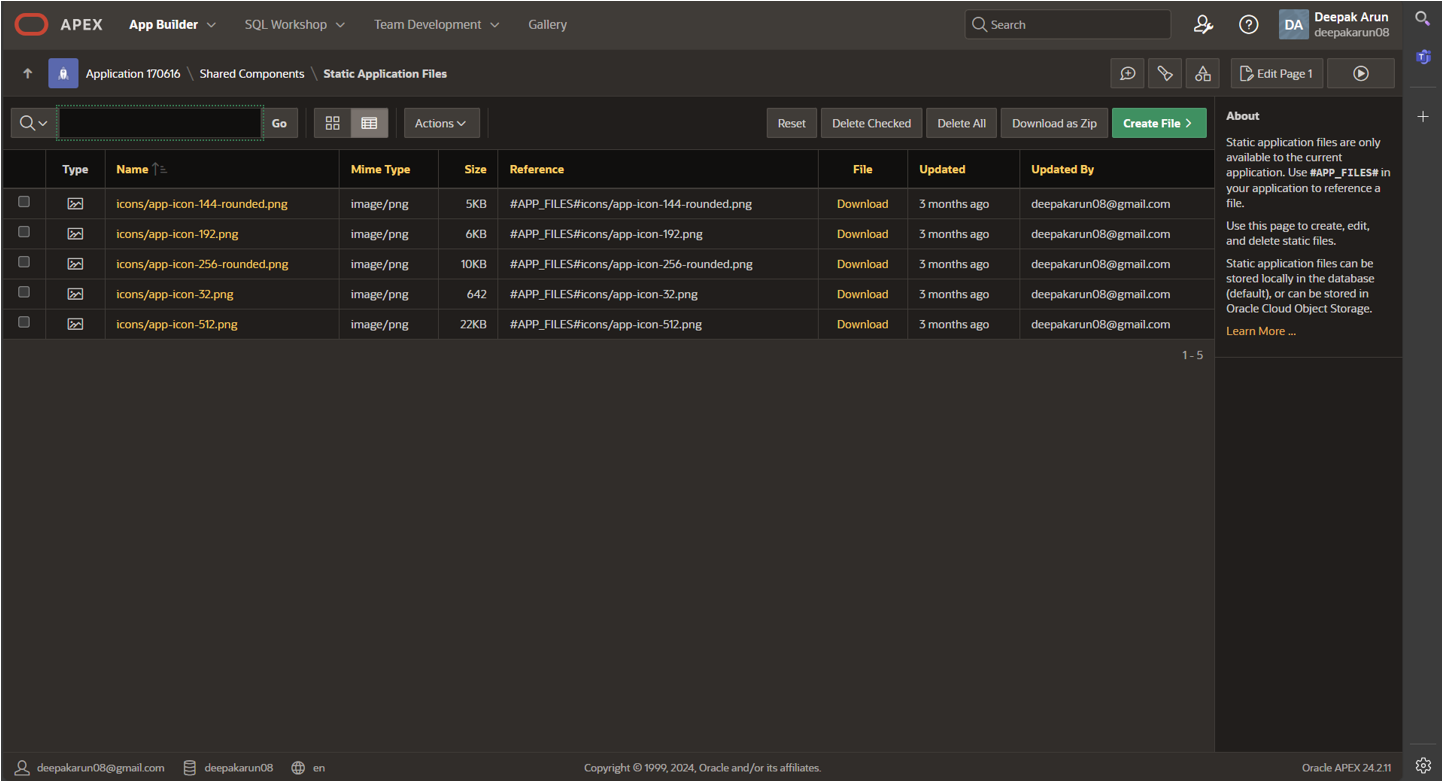Expand the App Builder menu
Viewport: 1447px width, 781px height.
coord(172,25)
